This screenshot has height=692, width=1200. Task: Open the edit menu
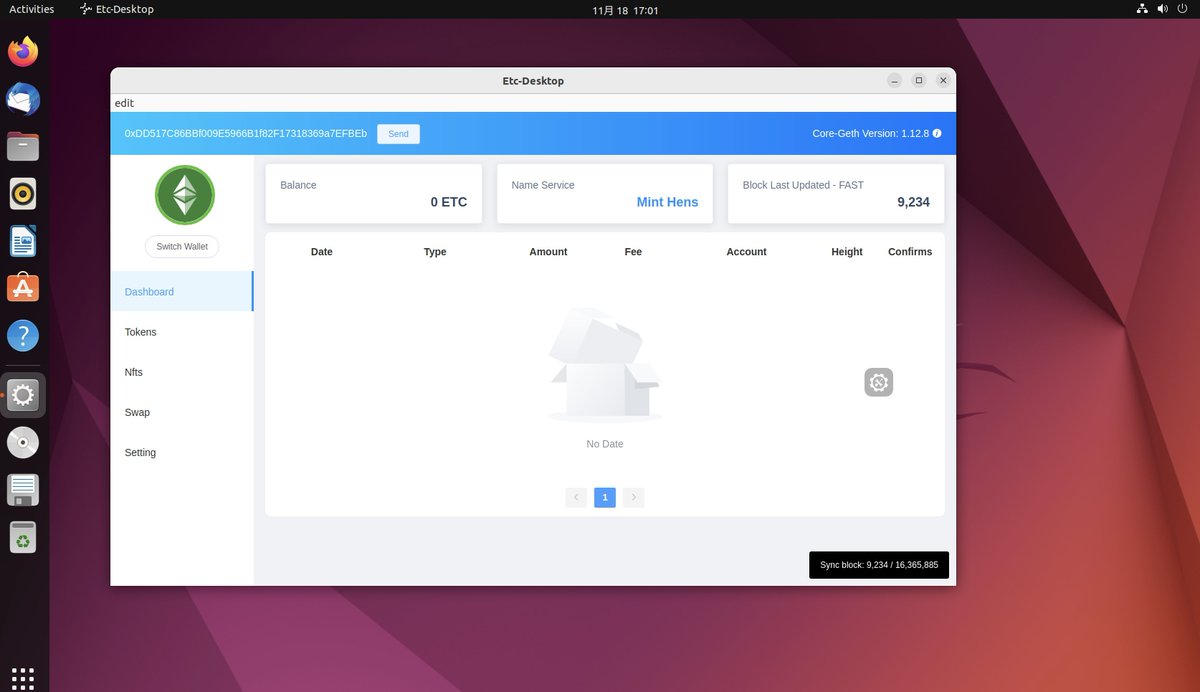[124, 103]
